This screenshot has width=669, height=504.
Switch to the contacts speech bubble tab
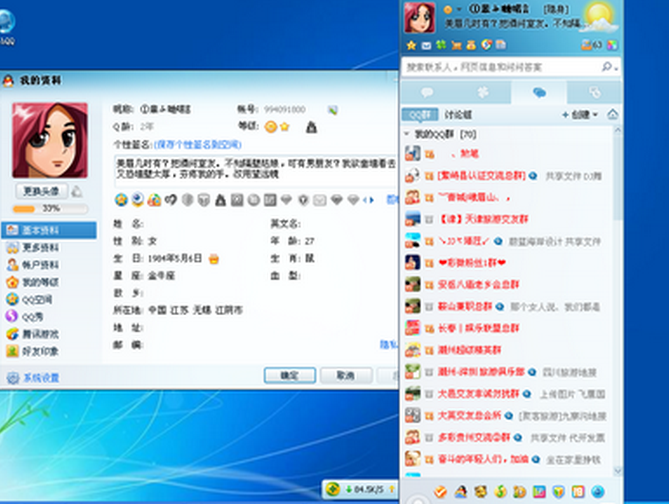point(428,92)
